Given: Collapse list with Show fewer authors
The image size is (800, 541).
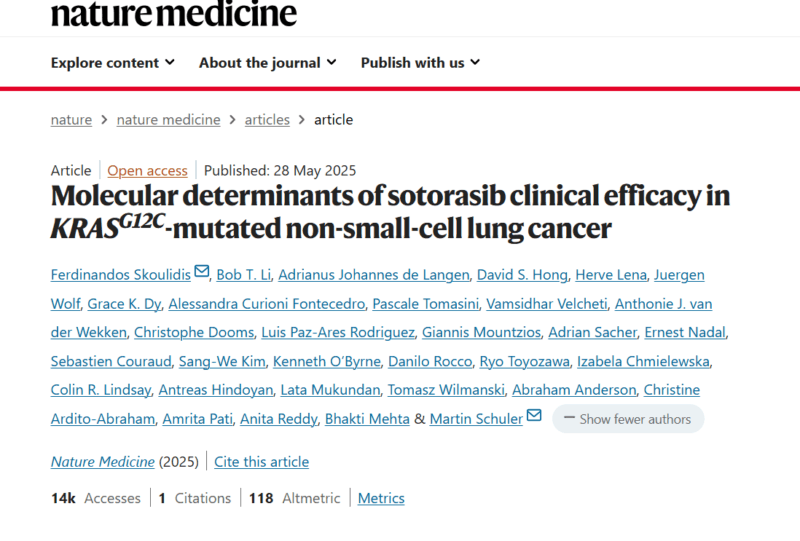Looking at the screenshot, I should [x=628, y=419].
